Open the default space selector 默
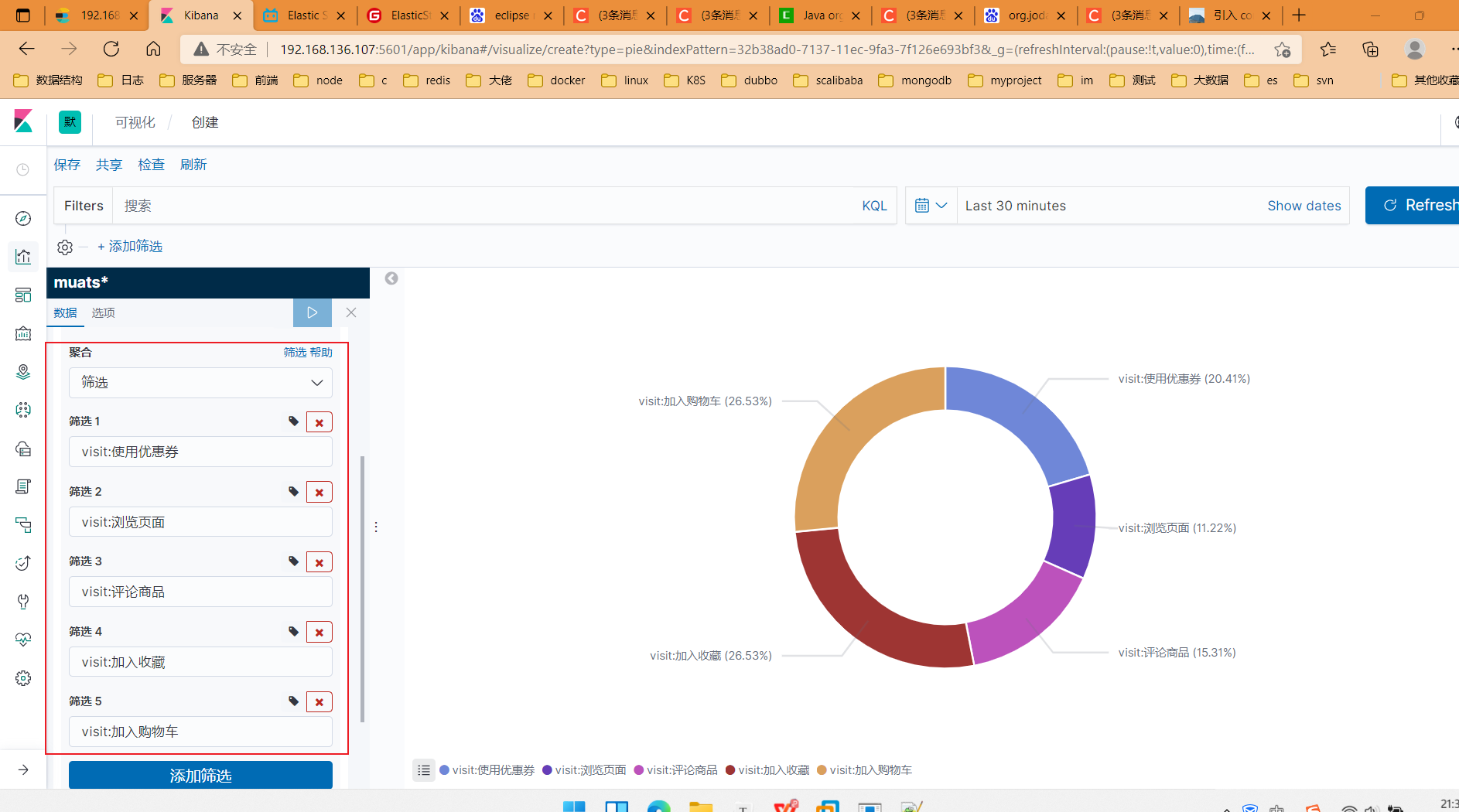The width and height of the screenshot is (1459, 812). [x=70, y=122]
